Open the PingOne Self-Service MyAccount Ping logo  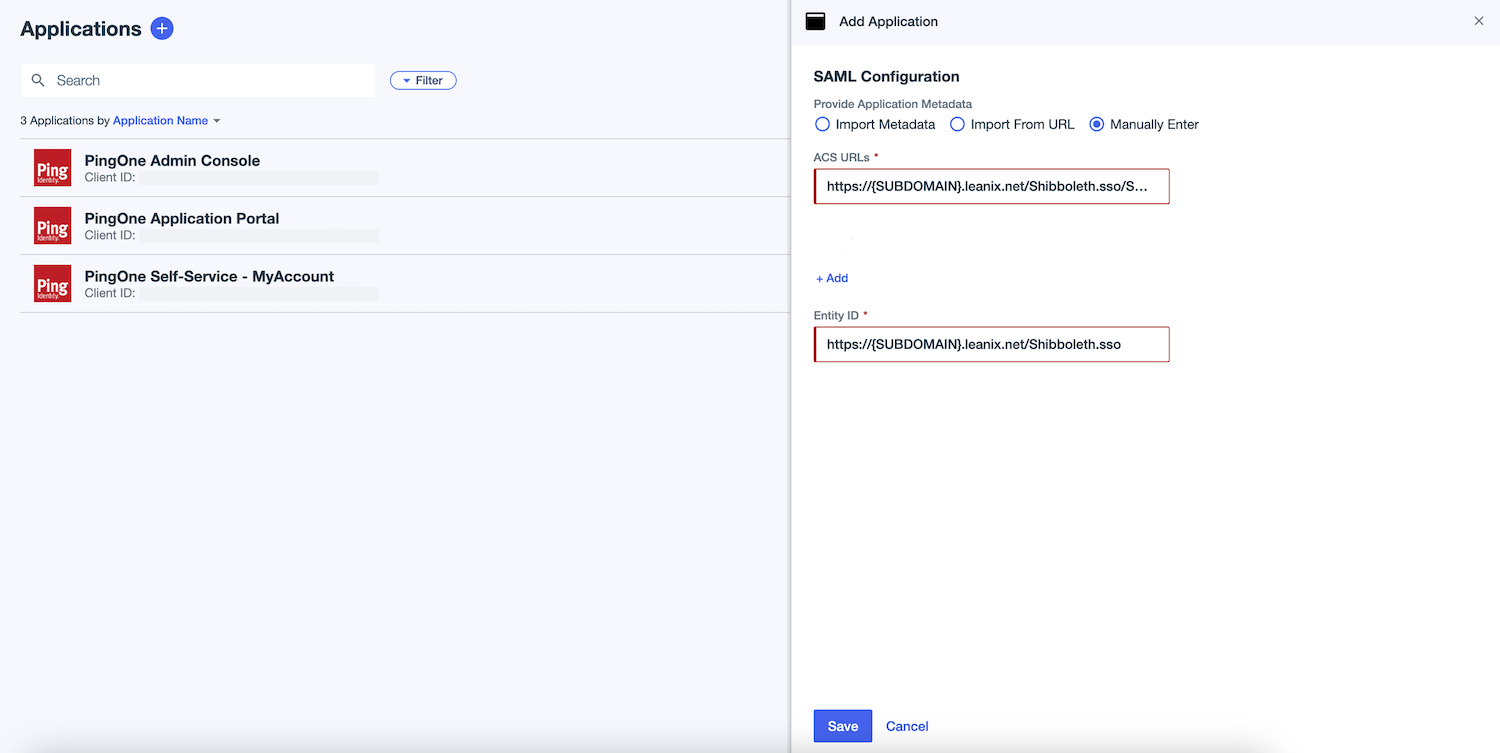click(52, 284)
